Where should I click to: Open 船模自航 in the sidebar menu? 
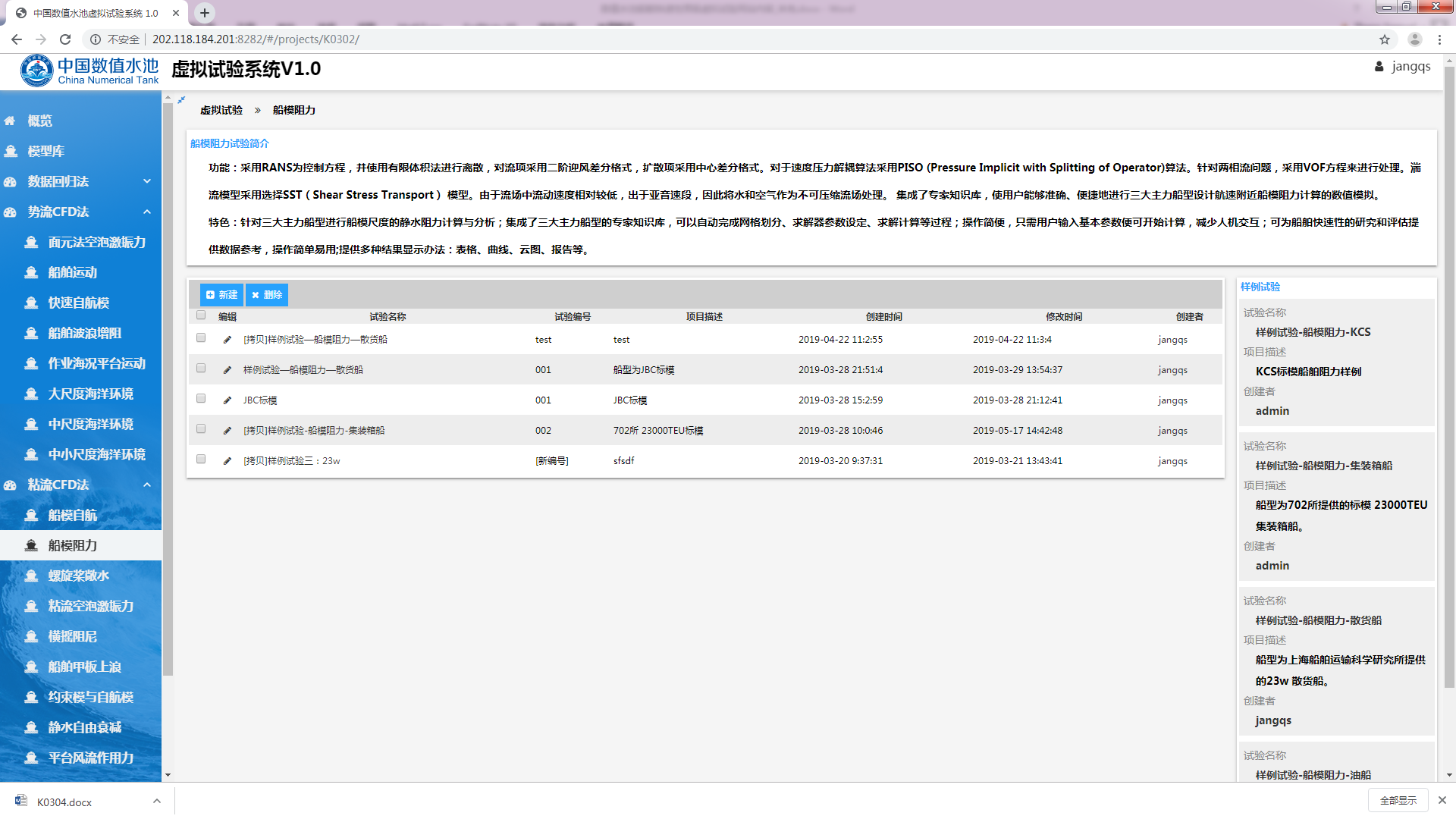coord(72,516)
